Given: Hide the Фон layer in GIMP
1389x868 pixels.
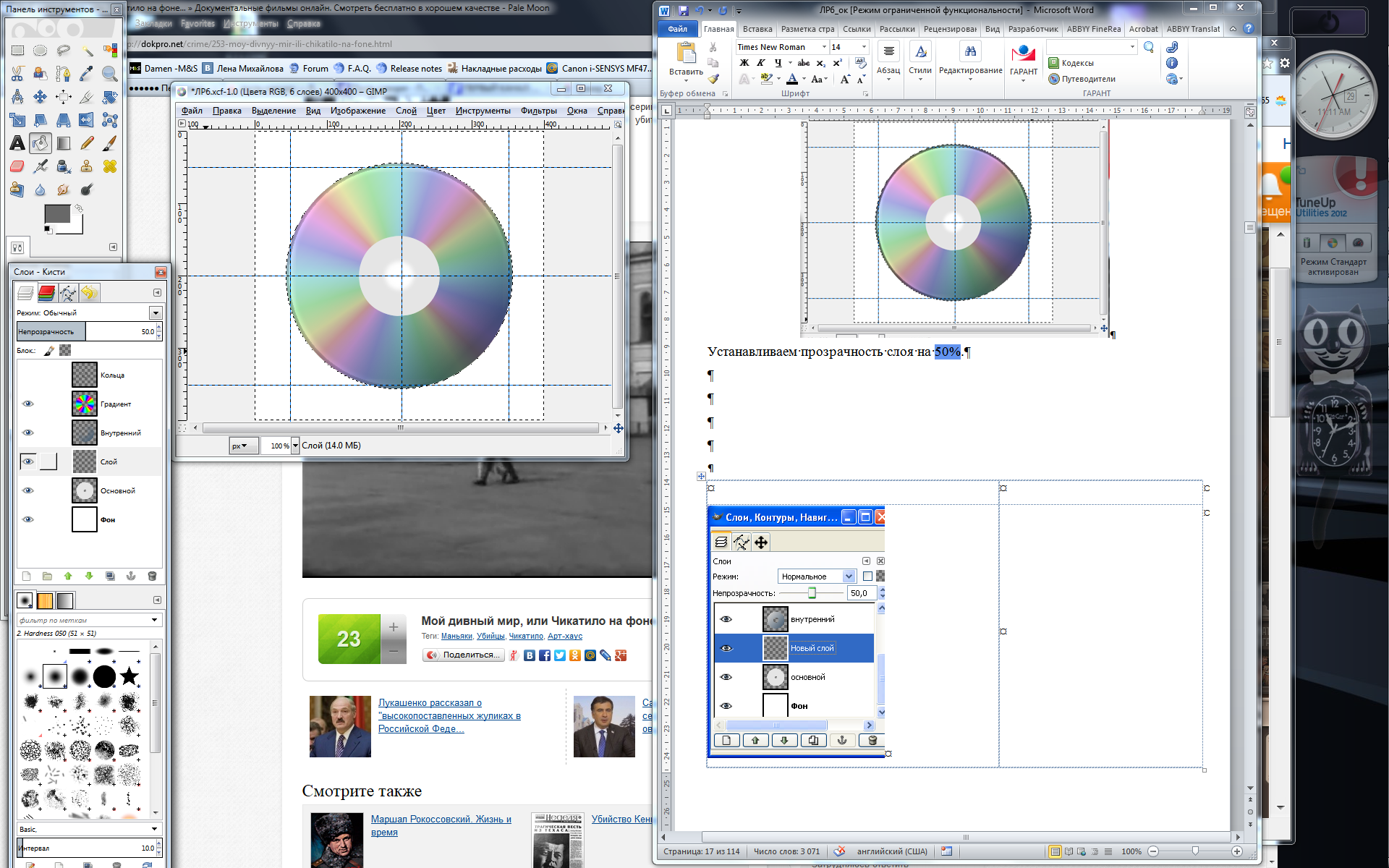Looking at the screenshot, I should pyautogui.click(x=28, y=519).
